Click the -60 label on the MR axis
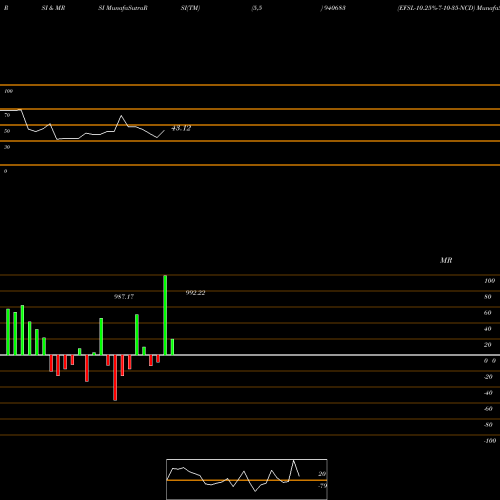 (488, 409)
